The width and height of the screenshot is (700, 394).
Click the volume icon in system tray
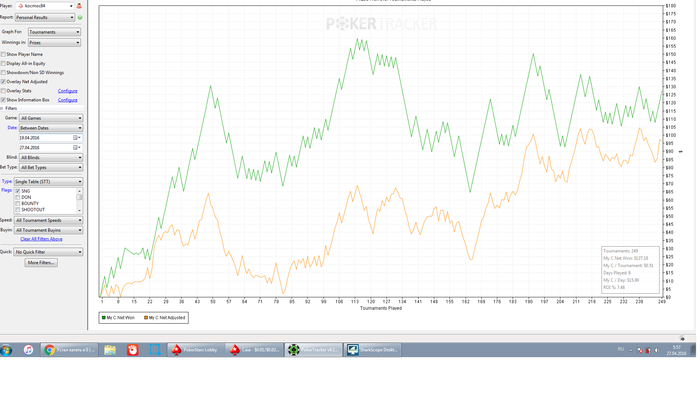(x=656, y=351)
